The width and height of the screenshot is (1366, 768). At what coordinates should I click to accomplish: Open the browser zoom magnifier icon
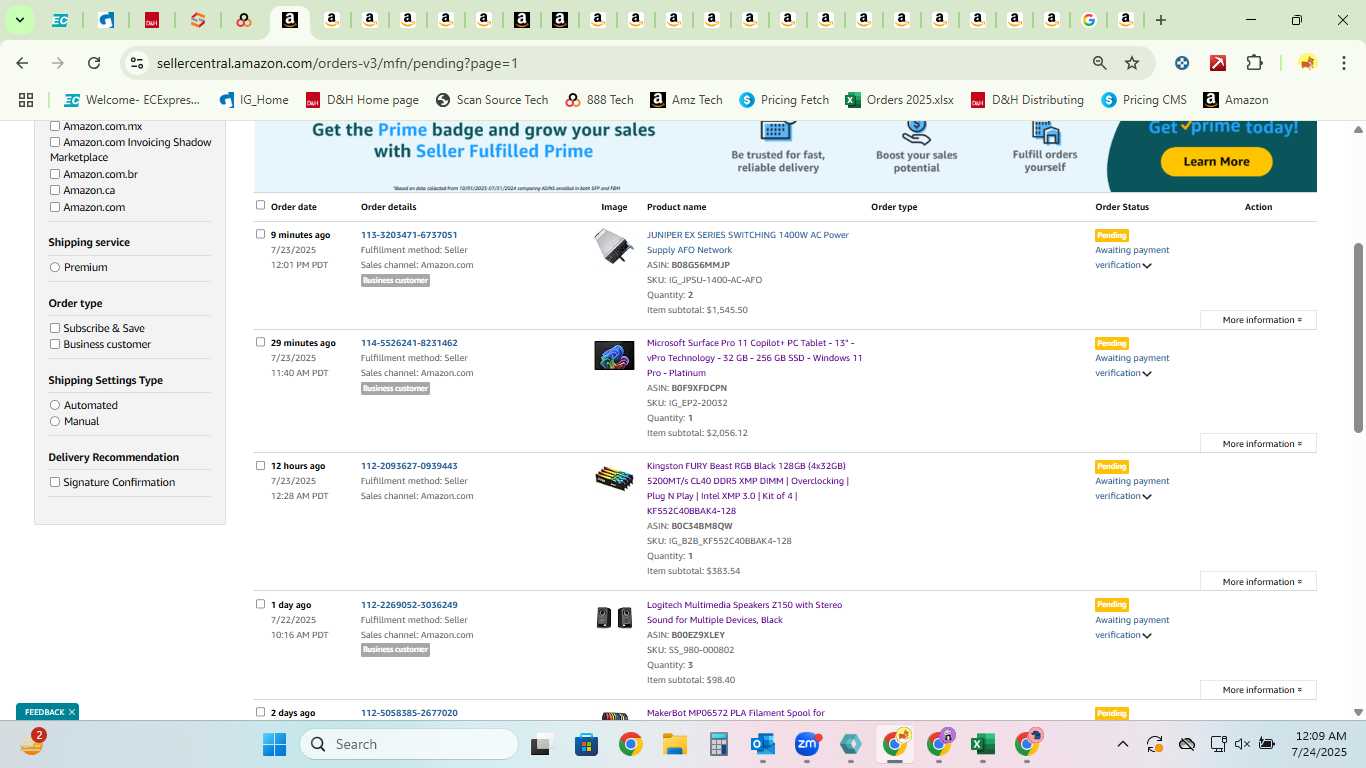[x=1100, y=63]
